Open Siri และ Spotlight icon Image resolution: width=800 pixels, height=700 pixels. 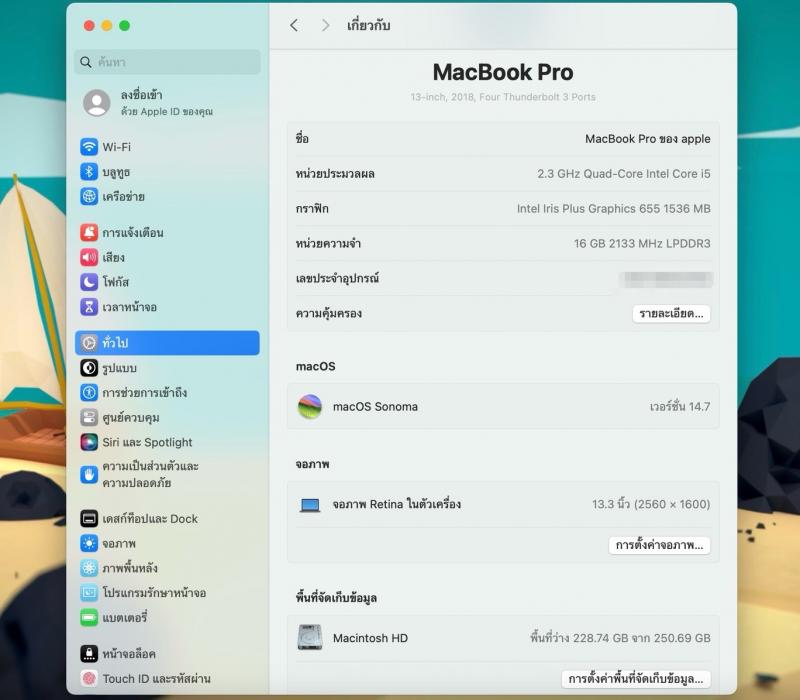click(x=90, y=442)
